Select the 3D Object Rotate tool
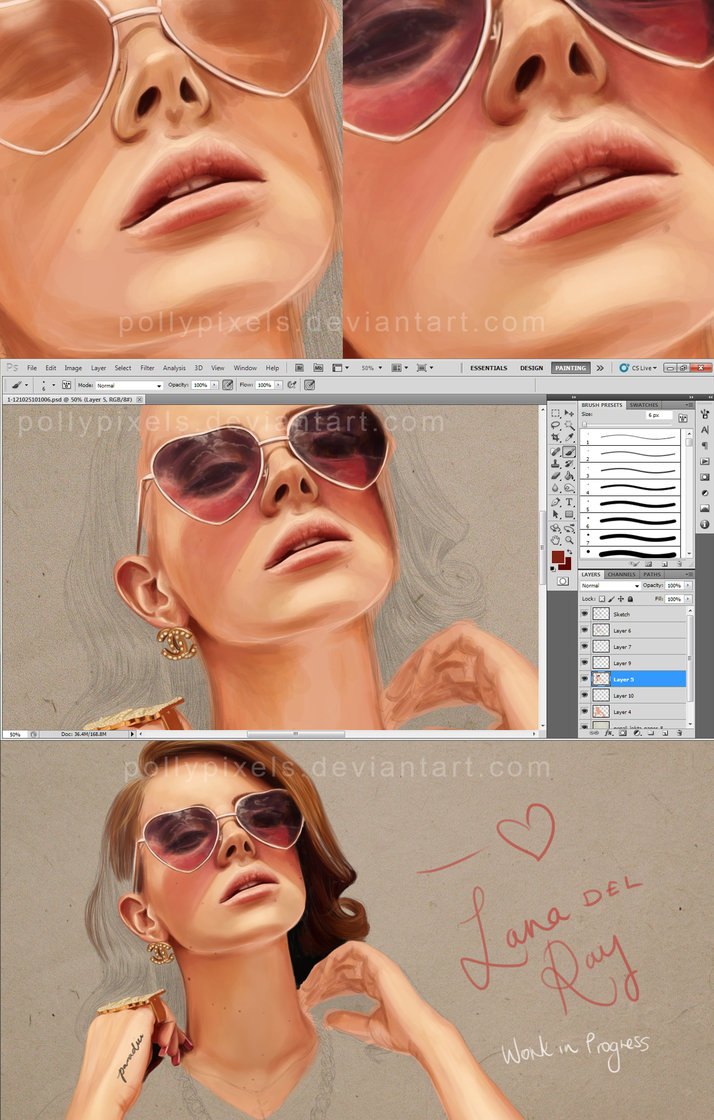The width and height of the screenshot is (714, 1120). [555, 528]
